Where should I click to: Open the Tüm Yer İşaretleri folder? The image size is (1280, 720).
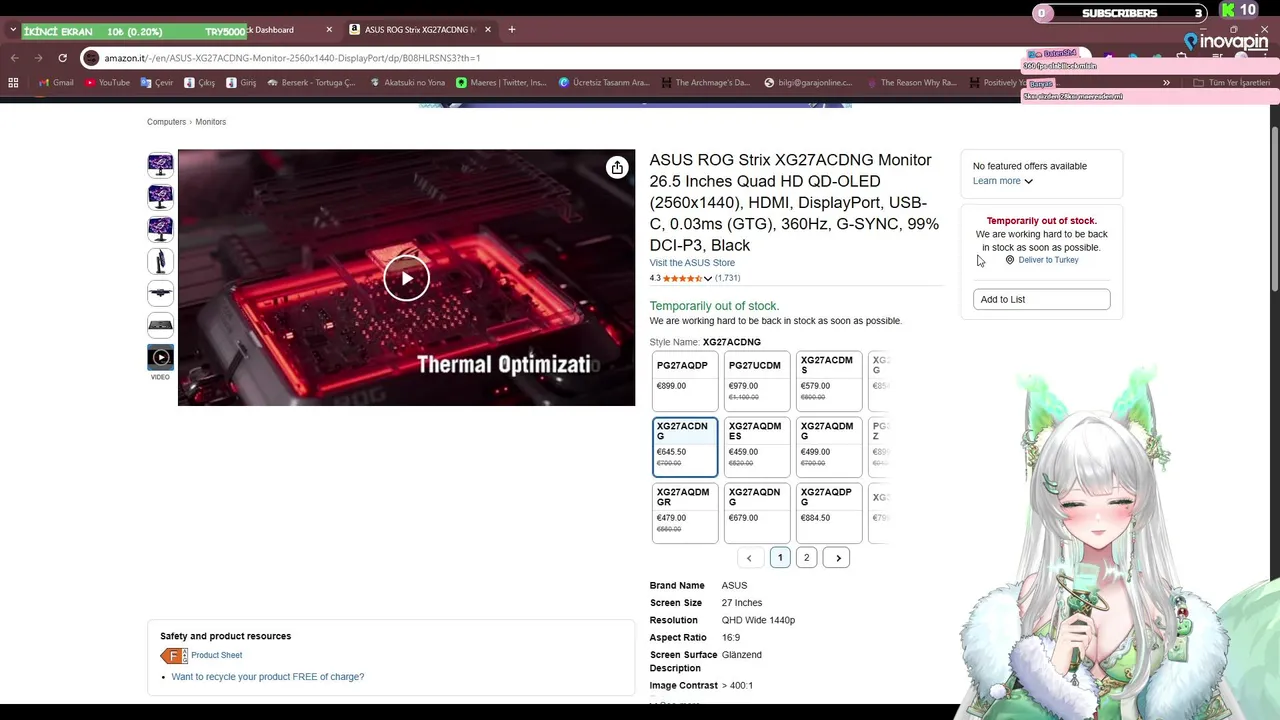click(x=1231, y=83)
